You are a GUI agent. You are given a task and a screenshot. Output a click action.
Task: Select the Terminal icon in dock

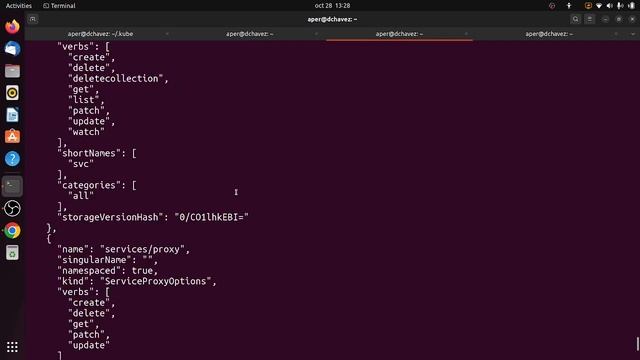[x=12, y=186]
